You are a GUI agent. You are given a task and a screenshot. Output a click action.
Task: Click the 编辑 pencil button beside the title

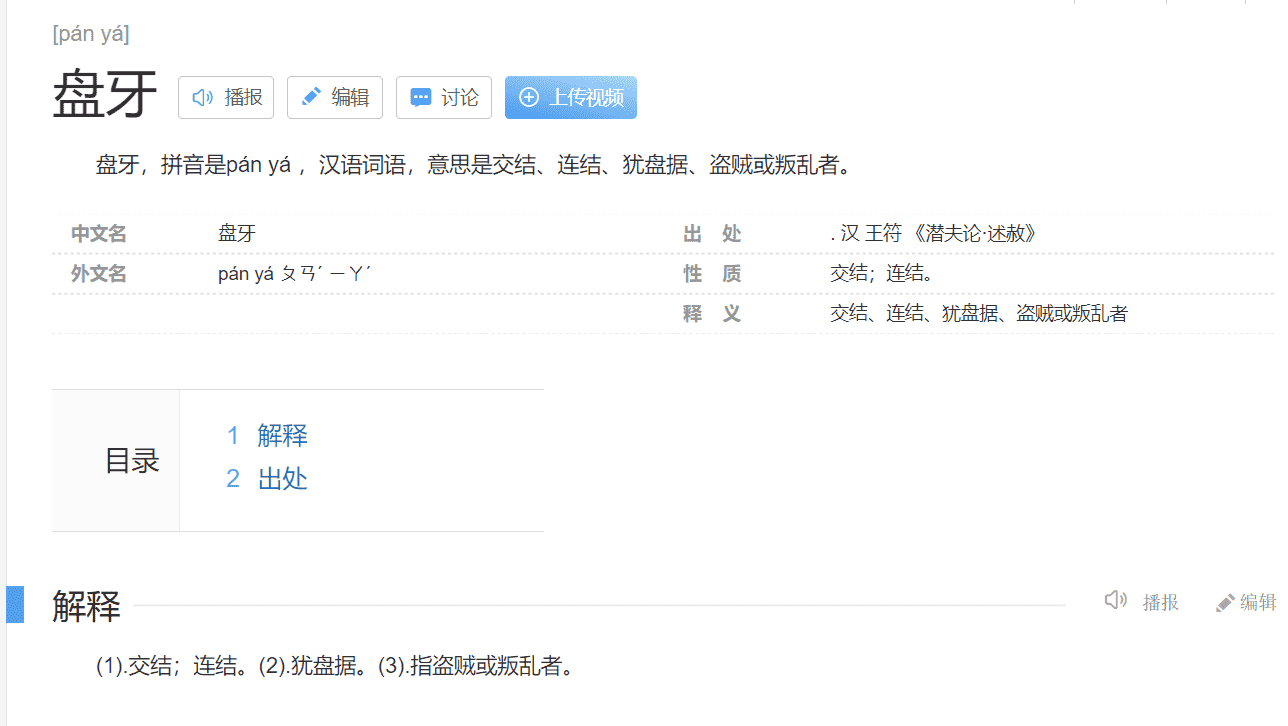coord(335,97)
